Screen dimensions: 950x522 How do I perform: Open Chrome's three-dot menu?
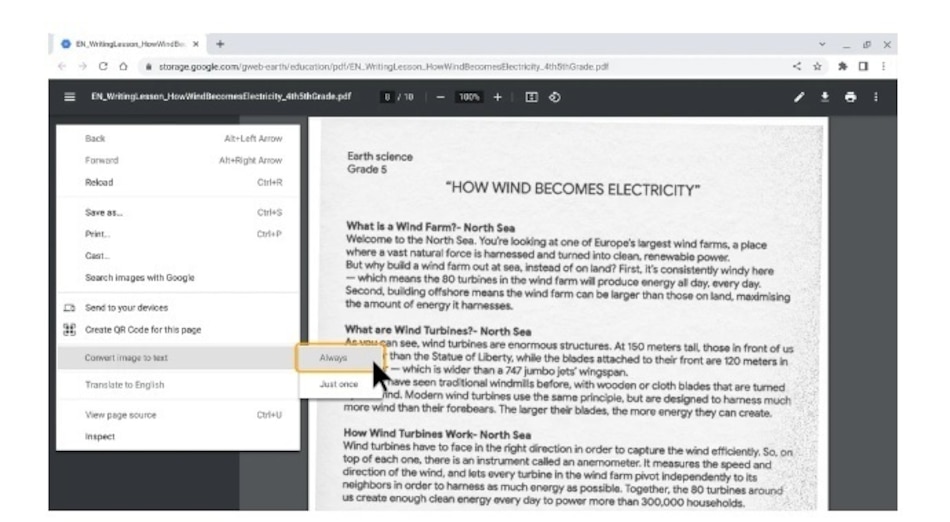pyautogui.click(x=883, y=66)
